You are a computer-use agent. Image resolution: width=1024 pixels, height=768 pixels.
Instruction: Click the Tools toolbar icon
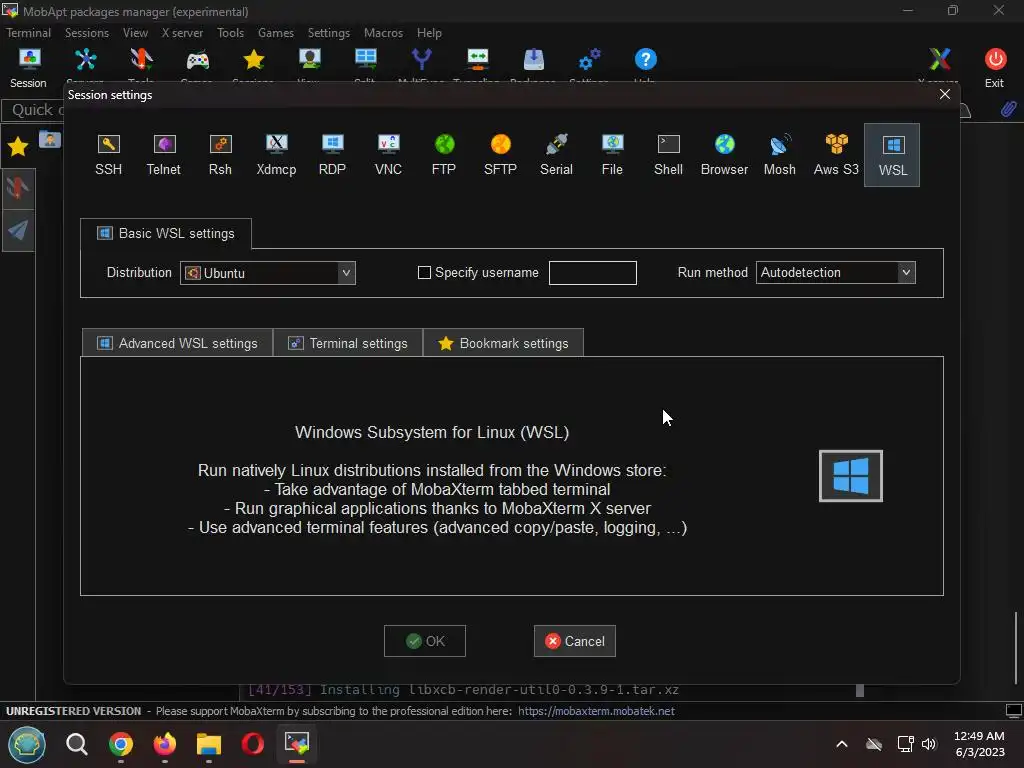point(141,60)
